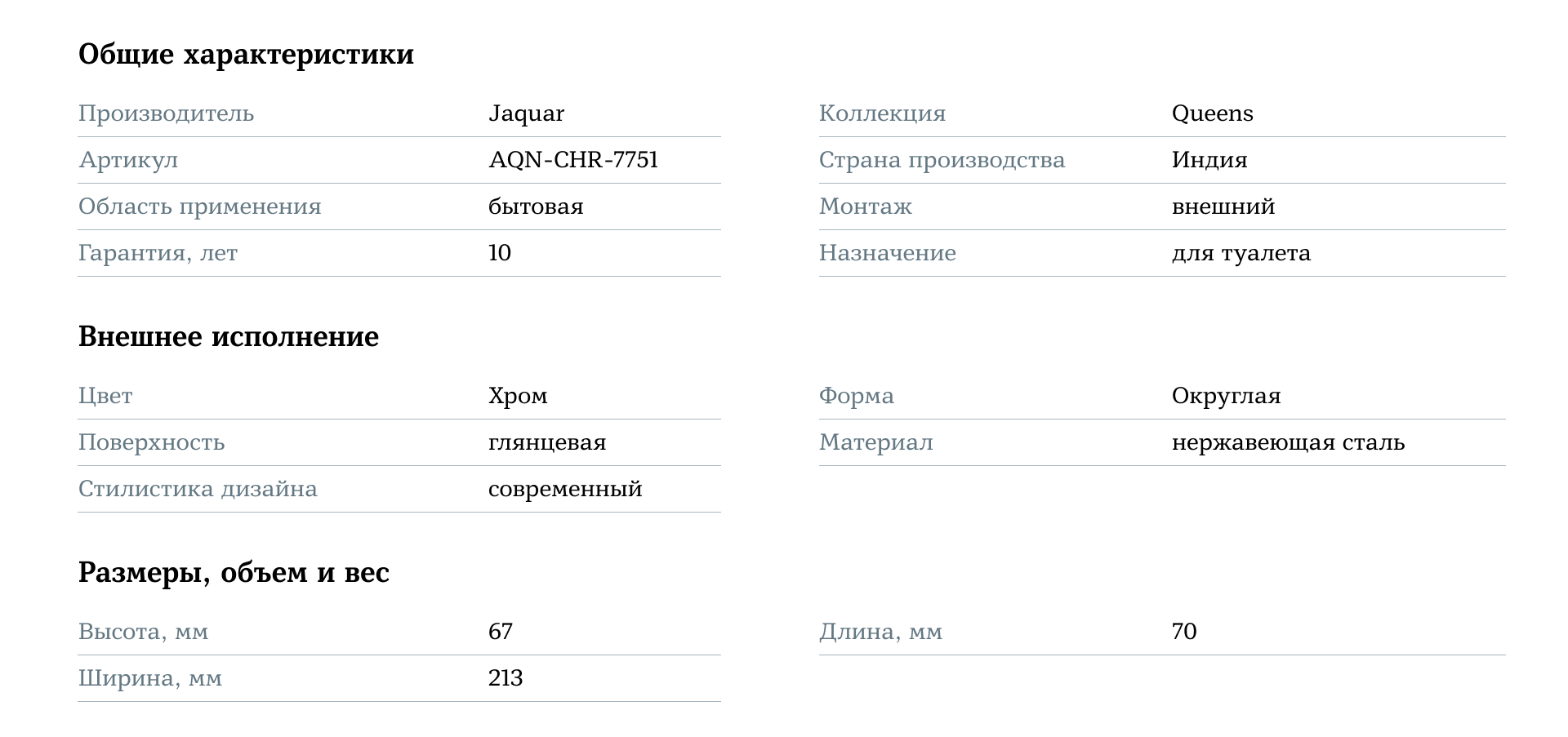Viewport: 1568px width, 737px height.
Task: Click the warranty value 10
Action: point(500,253)
